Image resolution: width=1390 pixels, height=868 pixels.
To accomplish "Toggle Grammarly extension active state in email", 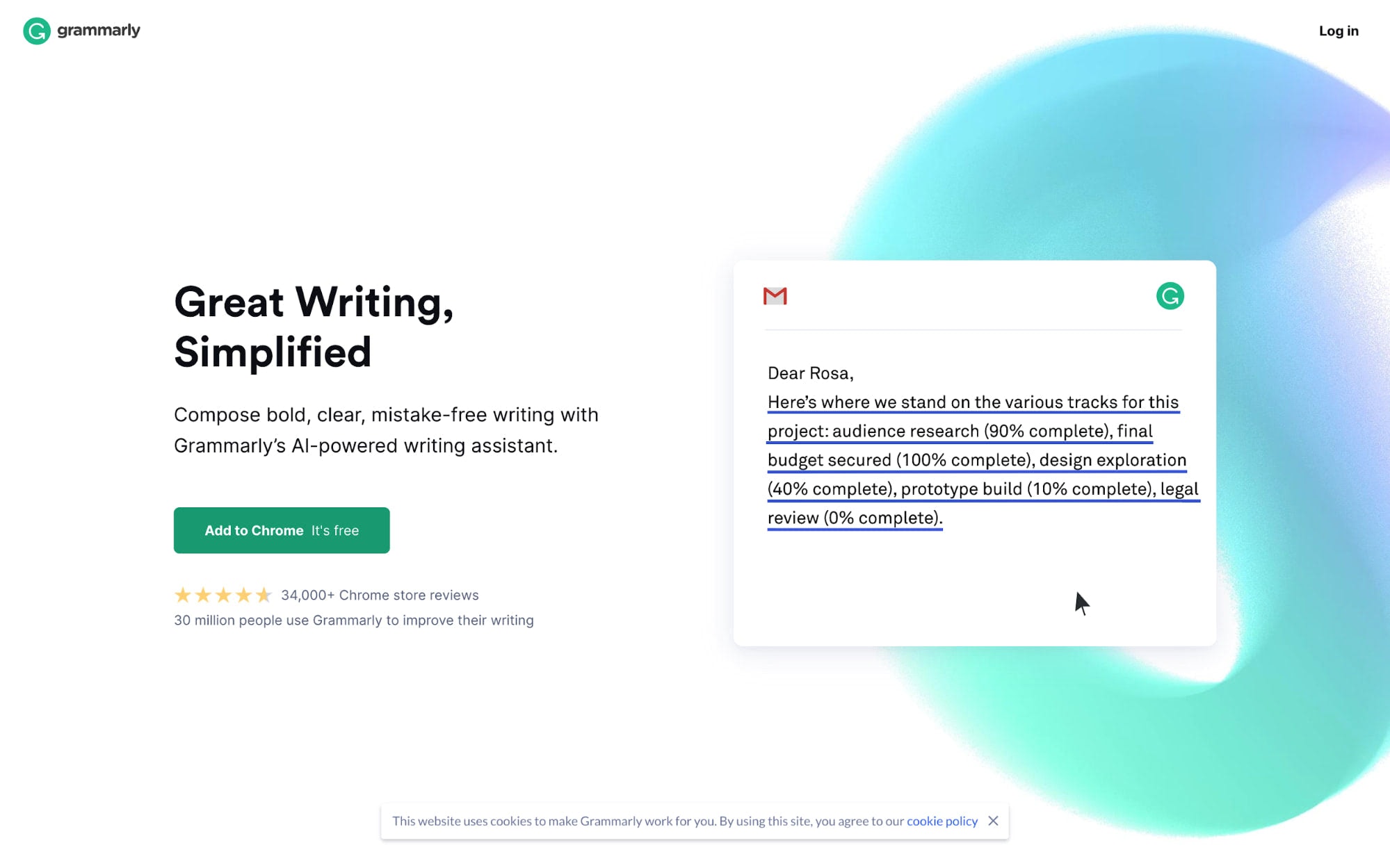I will [1170, 296].
